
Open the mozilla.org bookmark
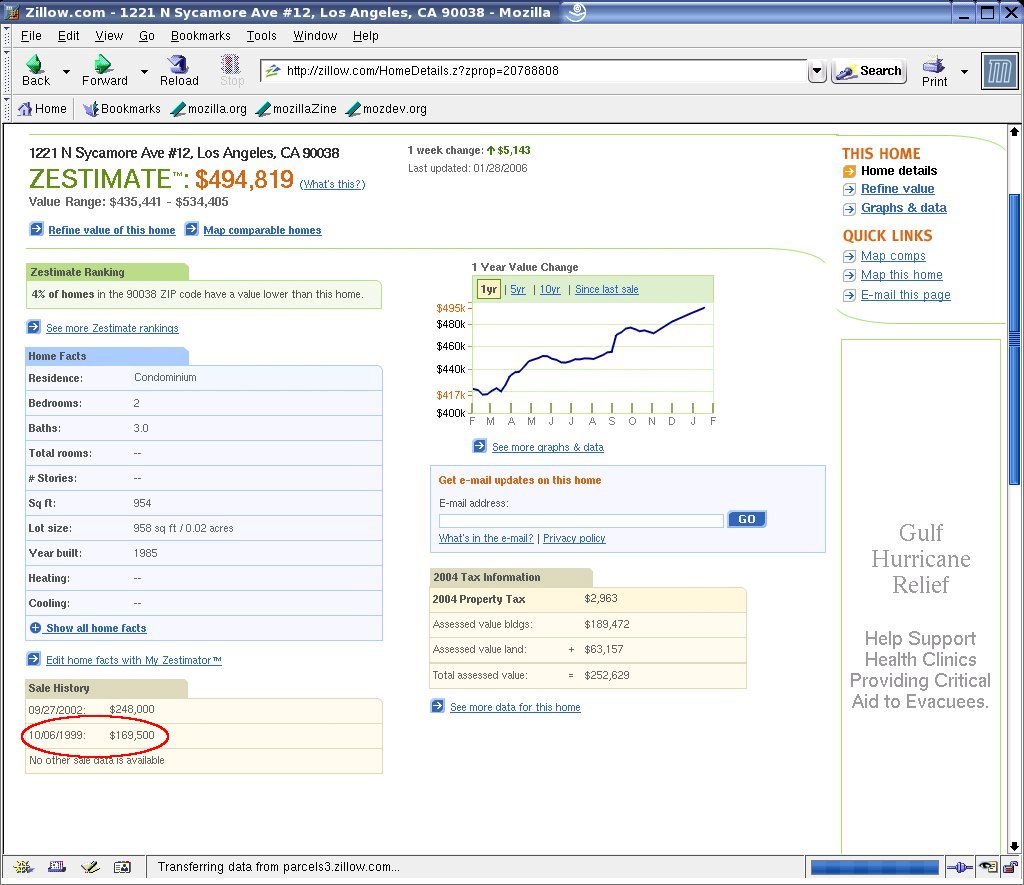tap(208, 109)
